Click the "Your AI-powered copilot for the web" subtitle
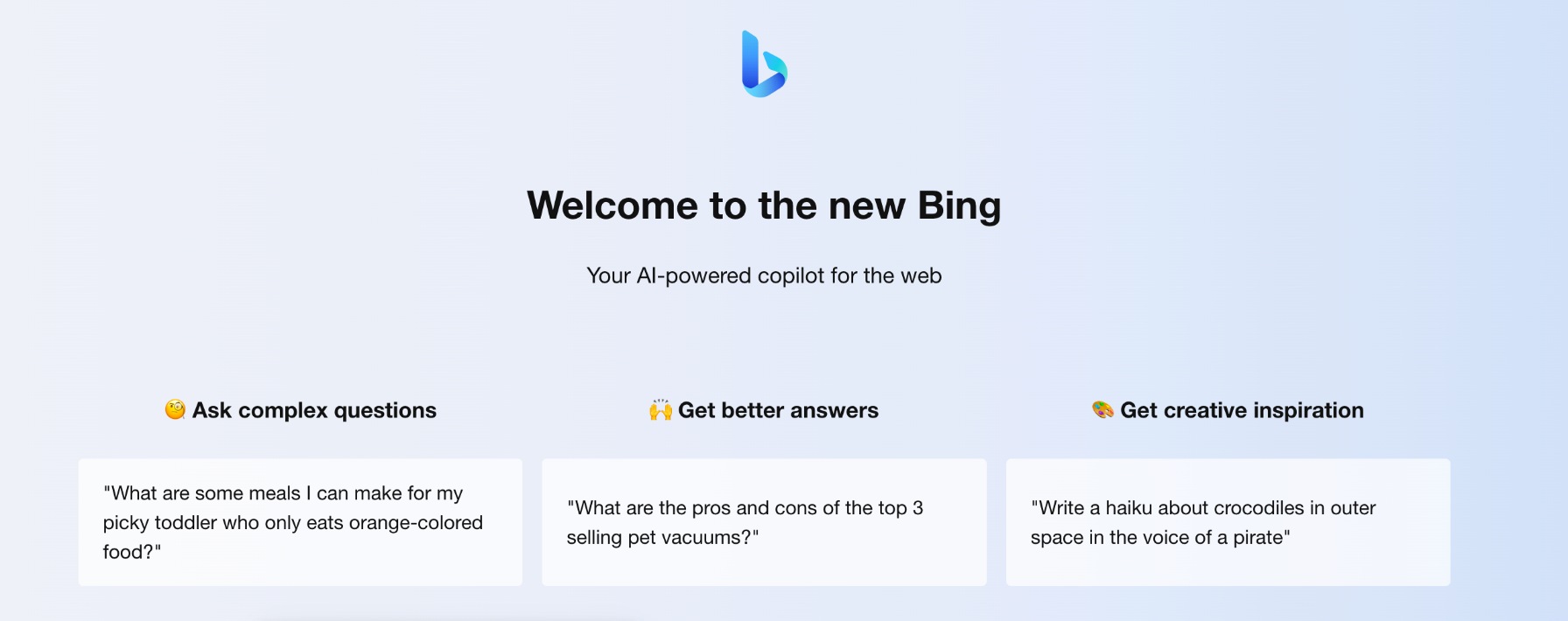 coord(764,276)
